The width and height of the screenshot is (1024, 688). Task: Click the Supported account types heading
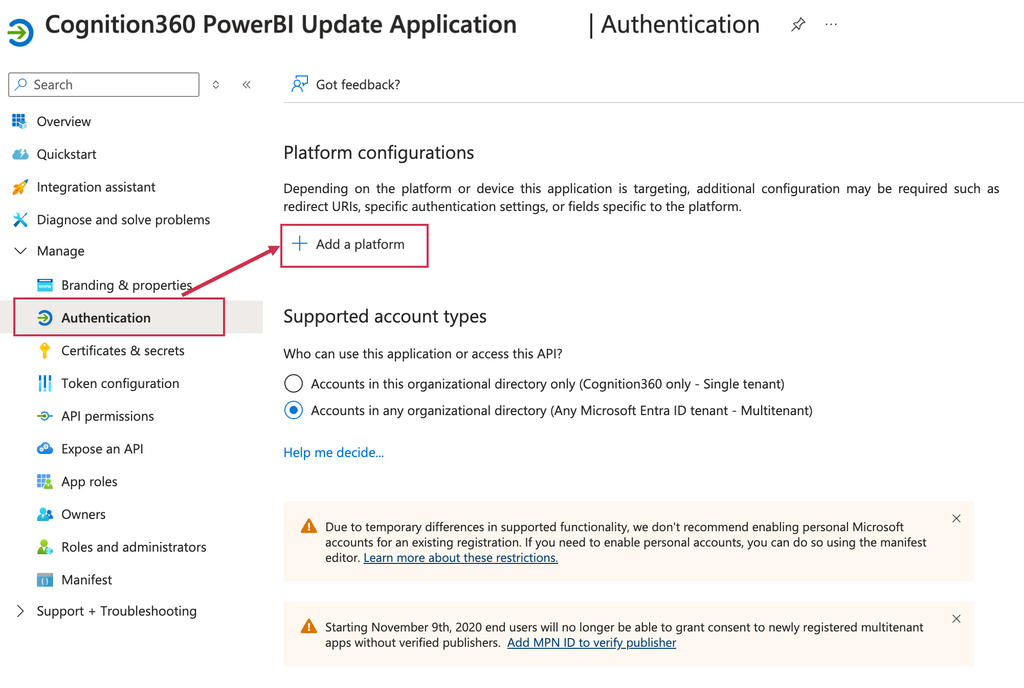point(385,316)
